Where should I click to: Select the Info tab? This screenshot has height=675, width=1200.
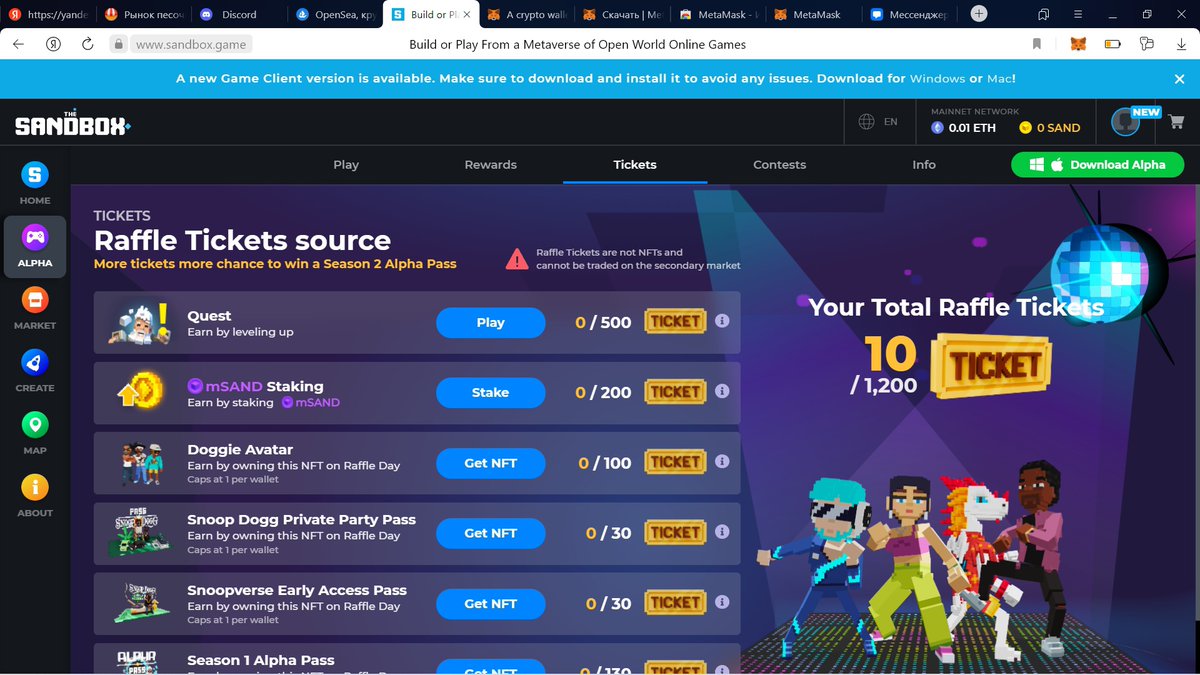pos(924,164)
